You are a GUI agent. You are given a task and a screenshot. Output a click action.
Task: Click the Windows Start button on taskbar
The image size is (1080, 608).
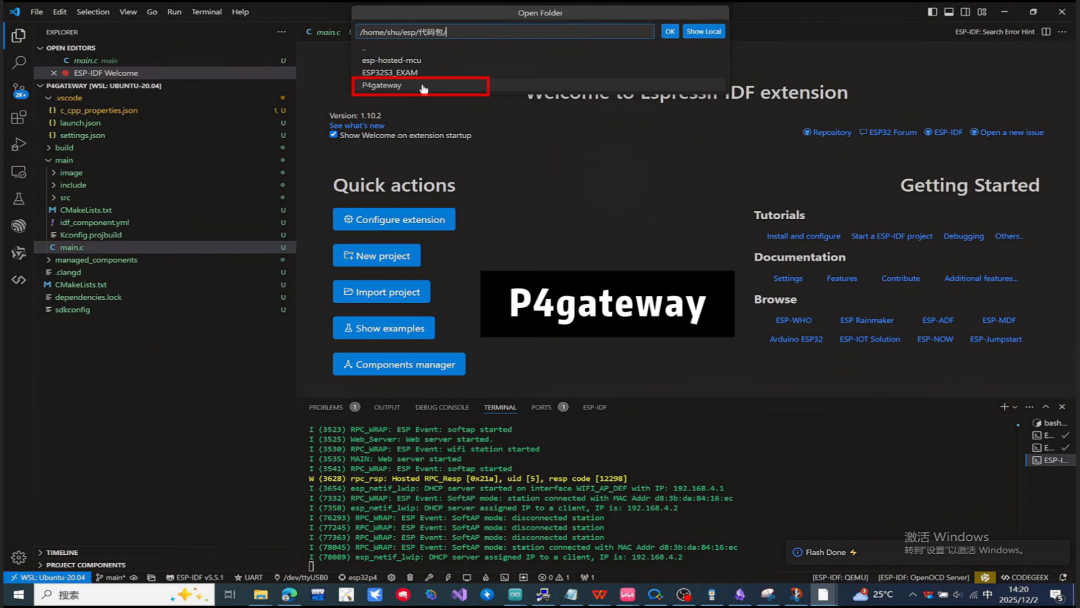coord(19,595)
